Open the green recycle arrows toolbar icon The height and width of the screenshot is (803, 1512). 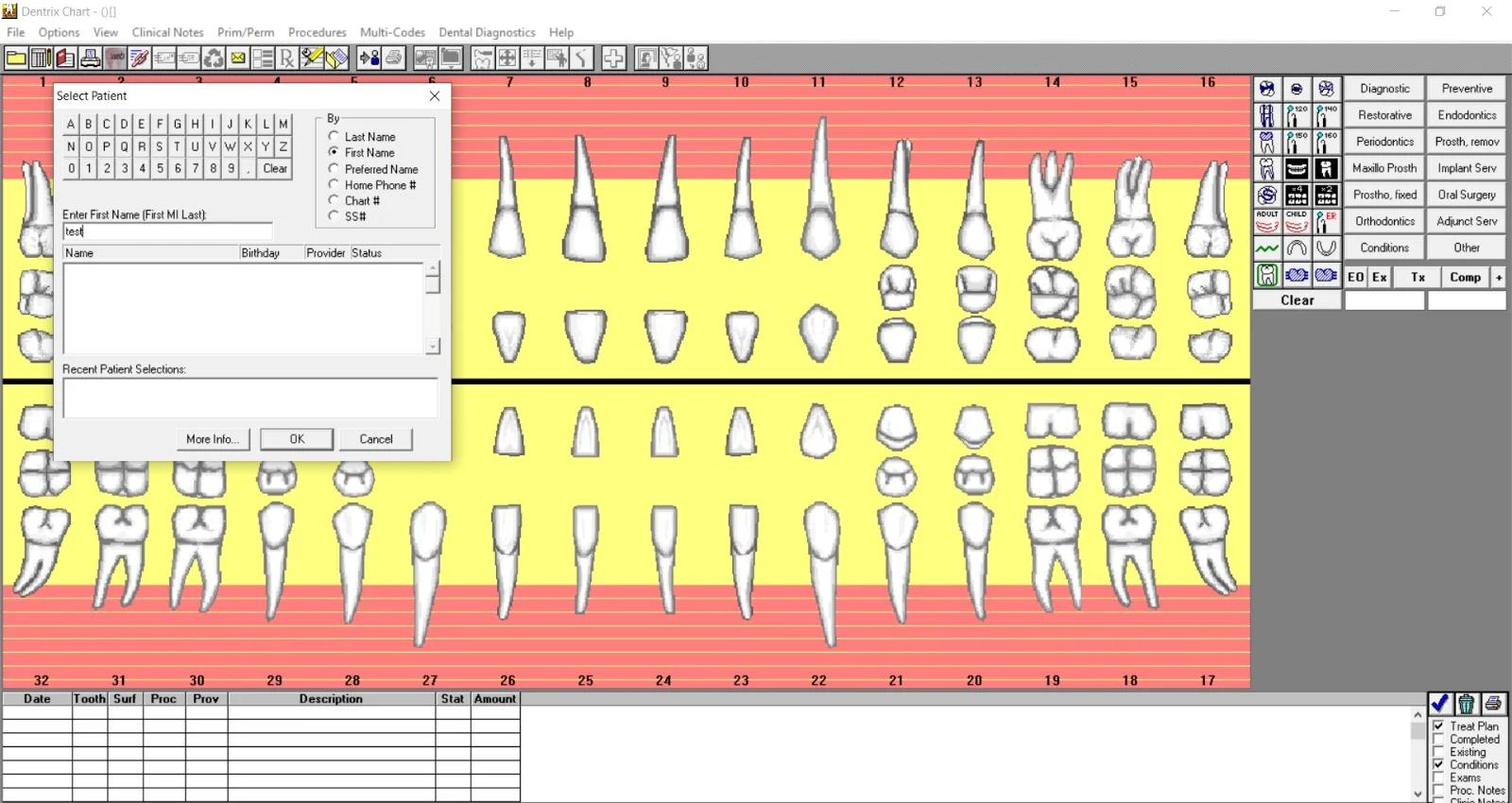click(x=214, y=59)
